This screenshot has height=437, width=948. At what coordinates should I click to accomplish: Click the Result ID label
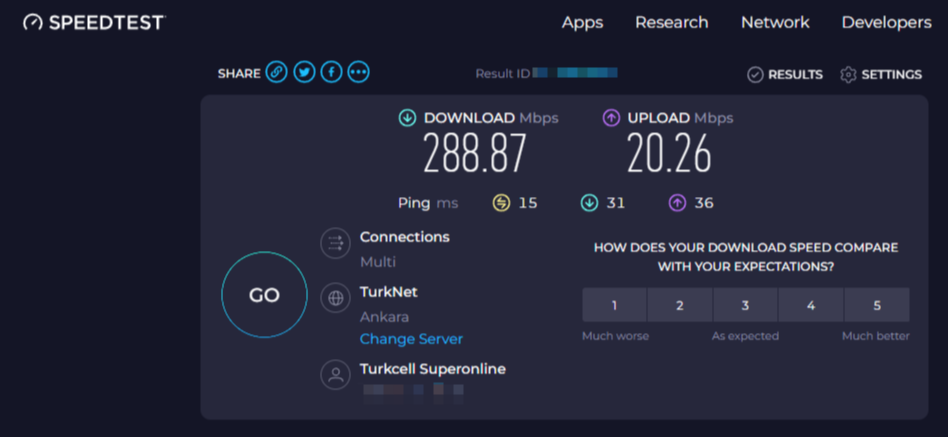[502, 74]
